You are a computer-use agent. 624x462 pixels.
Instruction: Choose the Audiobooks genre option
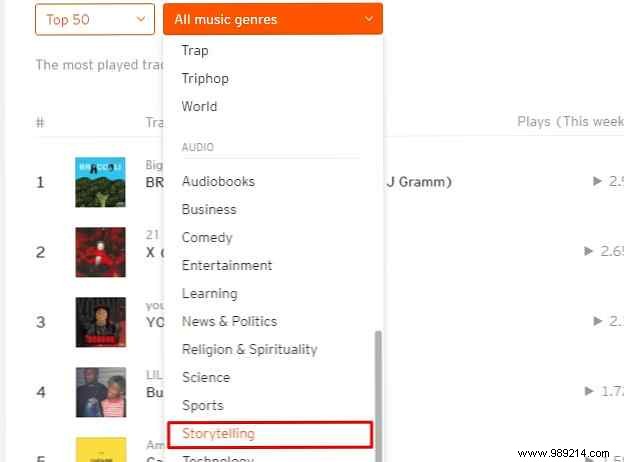[x=218, y=181]
